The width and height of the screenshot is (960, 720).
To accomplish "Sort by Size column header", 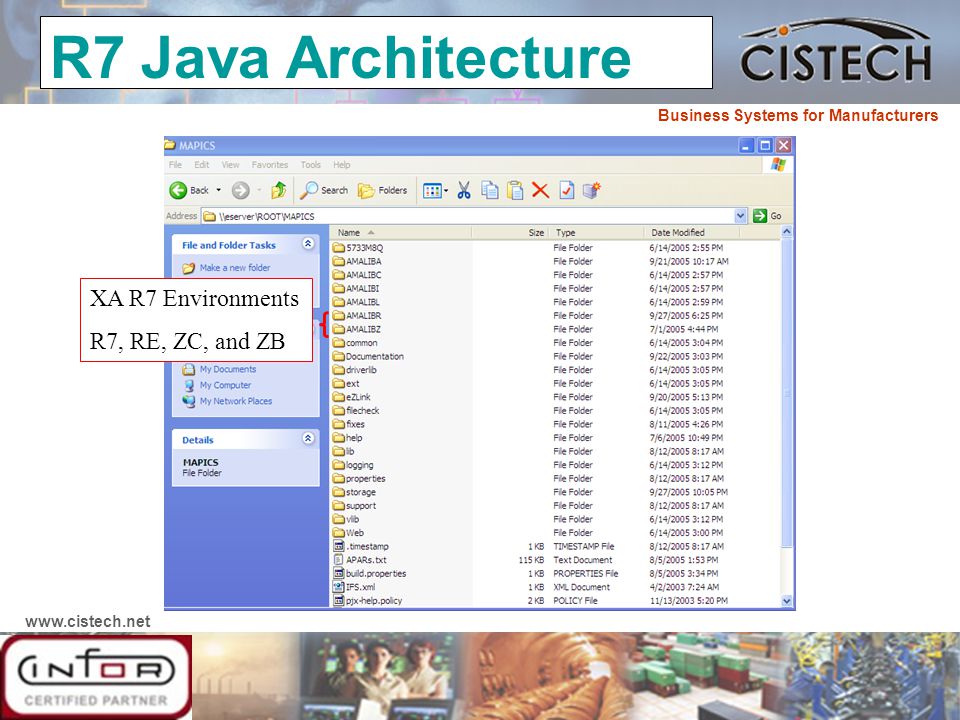I will click(x=509, y=233).
